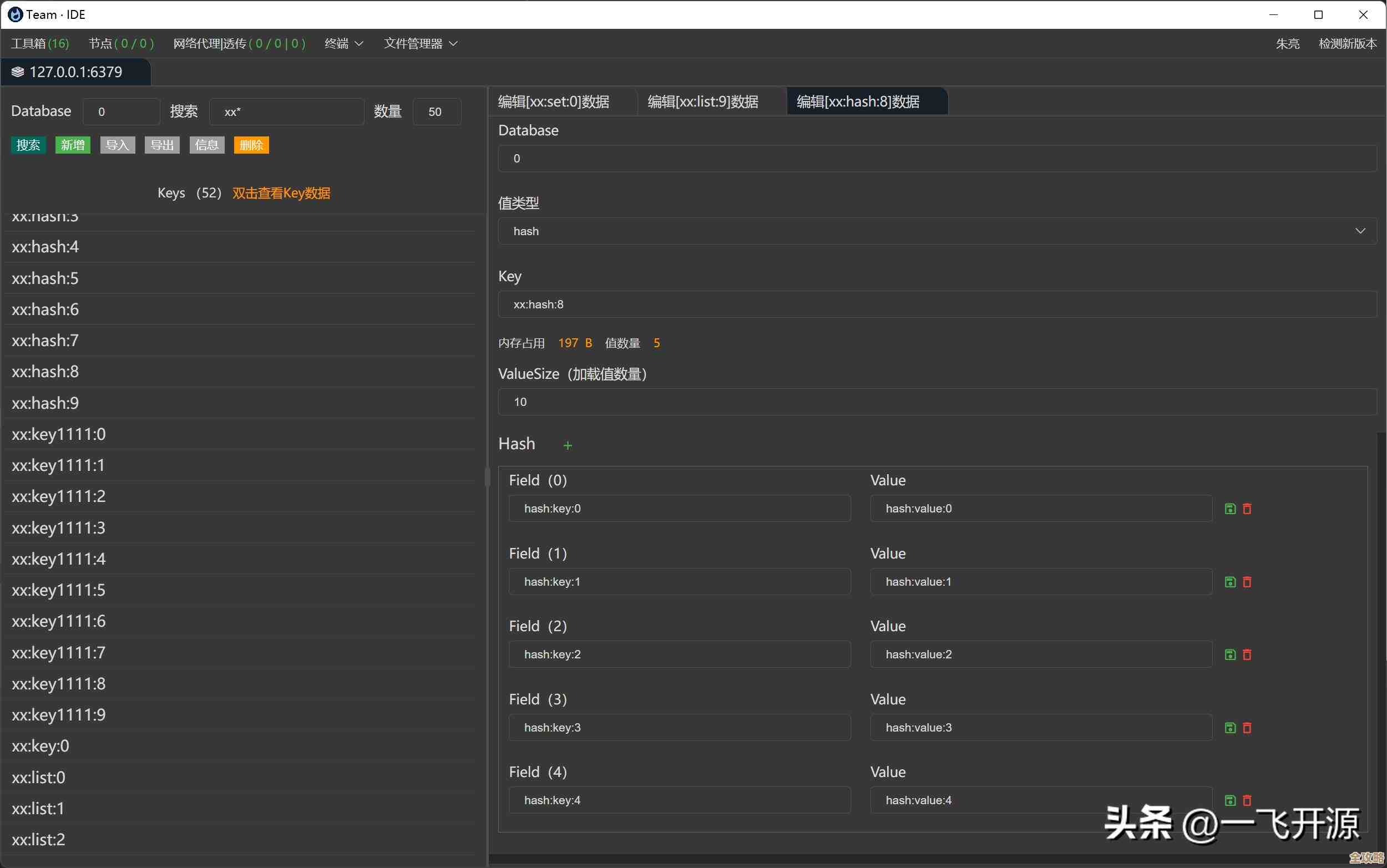Delete hash field 0 with red trash

click(1247, 509)
